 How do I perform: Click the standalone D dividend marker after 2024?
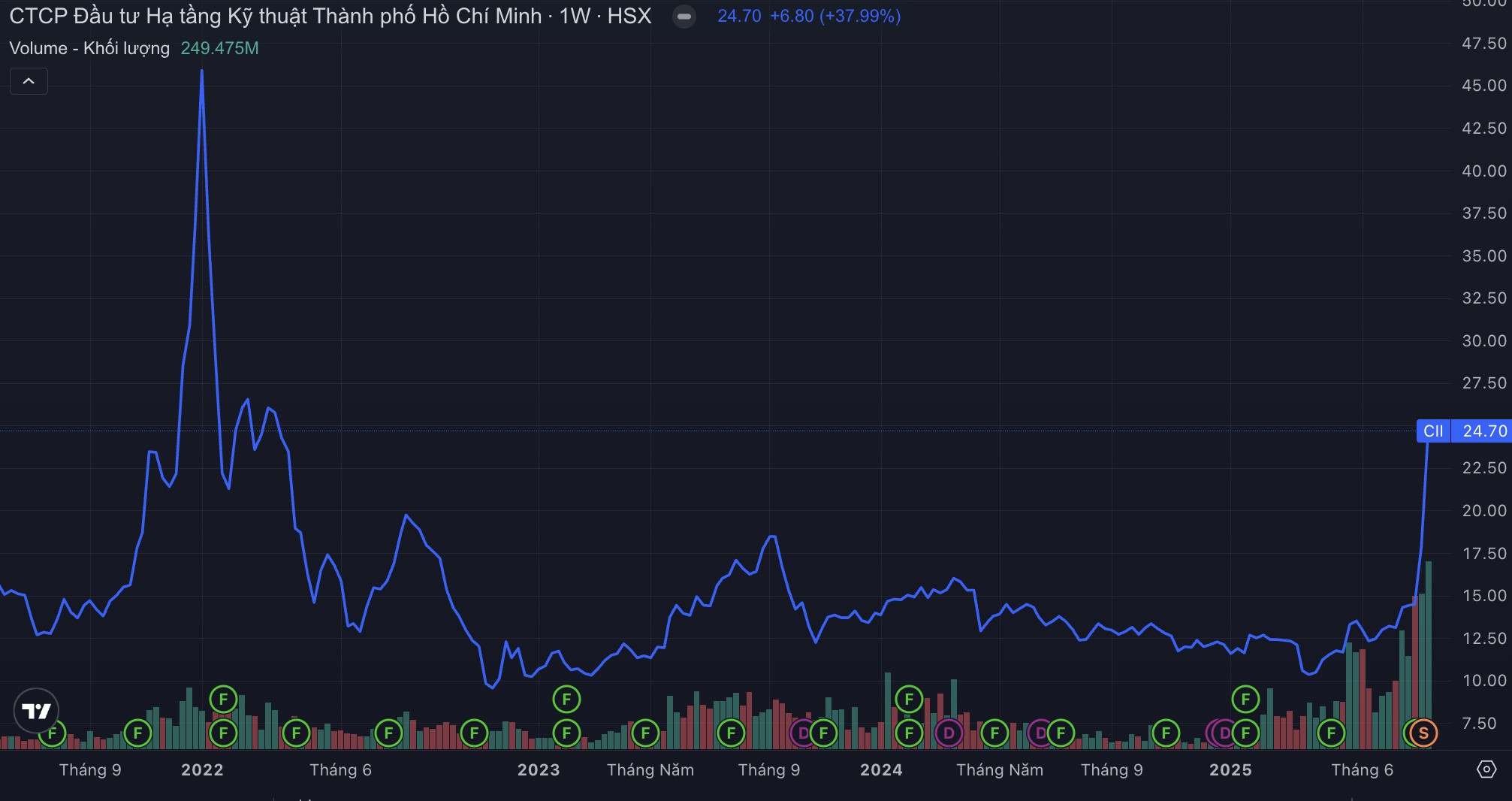click(949, 733)
